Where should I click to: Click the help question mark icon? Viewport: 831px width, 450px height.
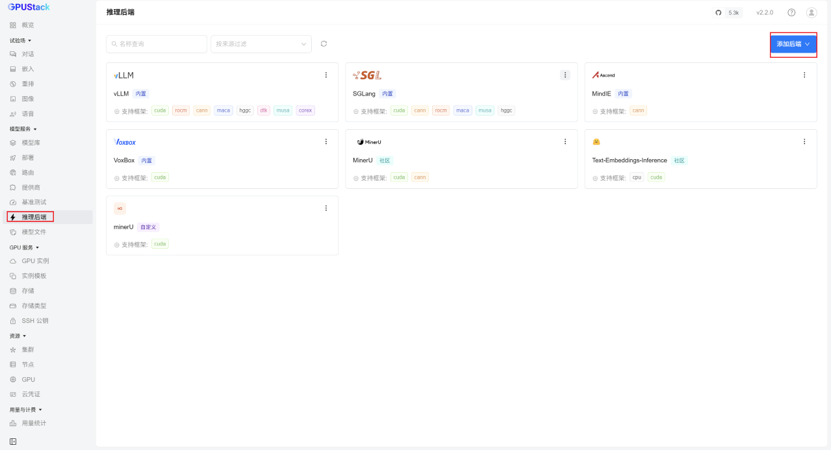791,13
